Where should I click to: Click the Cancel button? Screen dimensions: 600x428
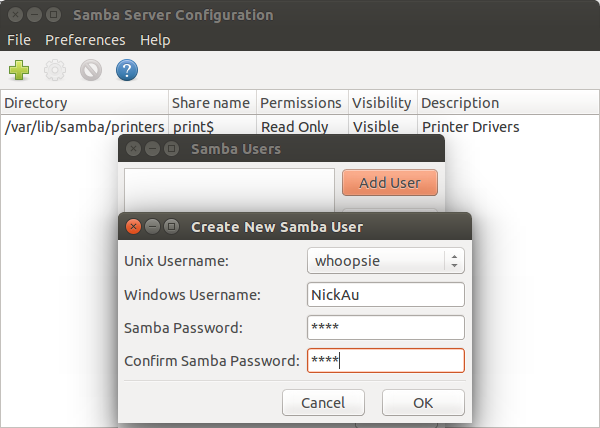pyautogui.click(x=323, y=403)
